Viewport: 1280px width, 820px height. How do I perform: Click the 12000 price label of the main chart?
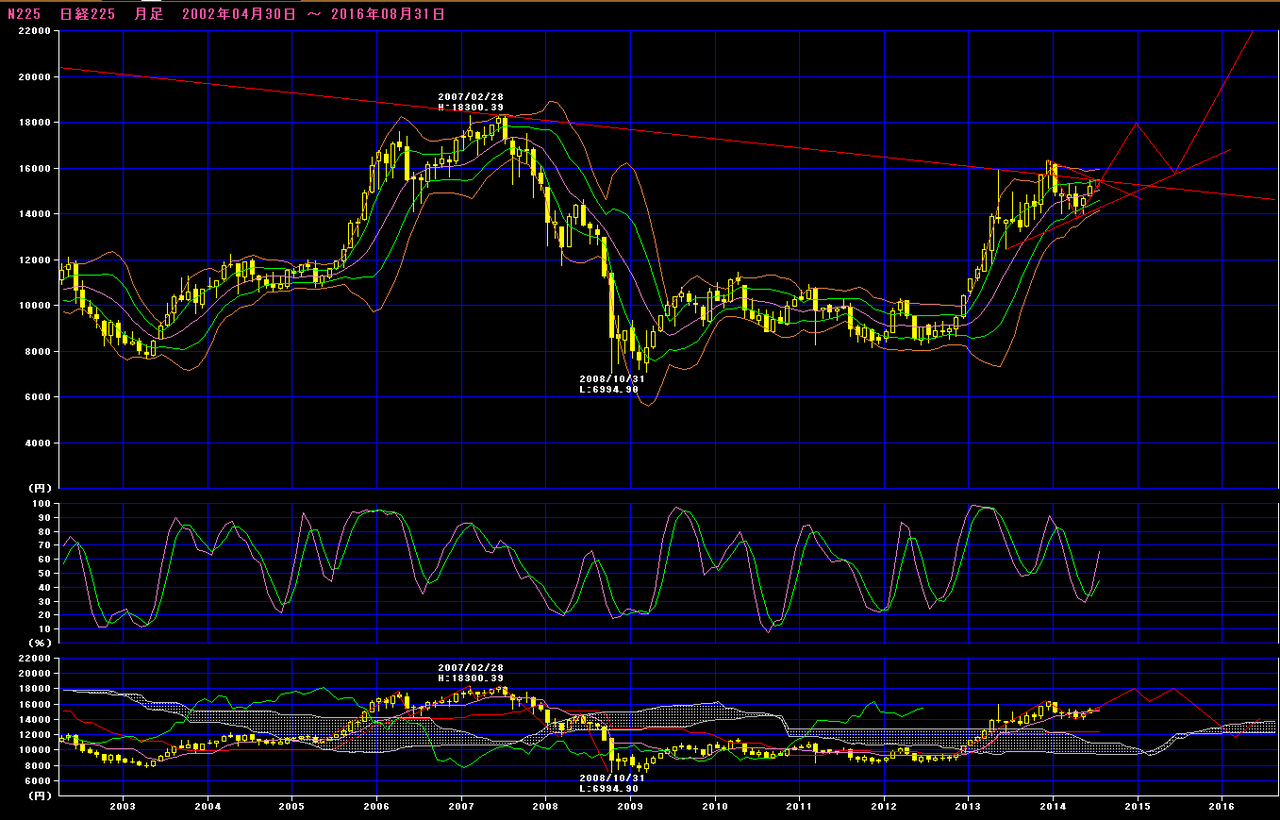[33, 260]
